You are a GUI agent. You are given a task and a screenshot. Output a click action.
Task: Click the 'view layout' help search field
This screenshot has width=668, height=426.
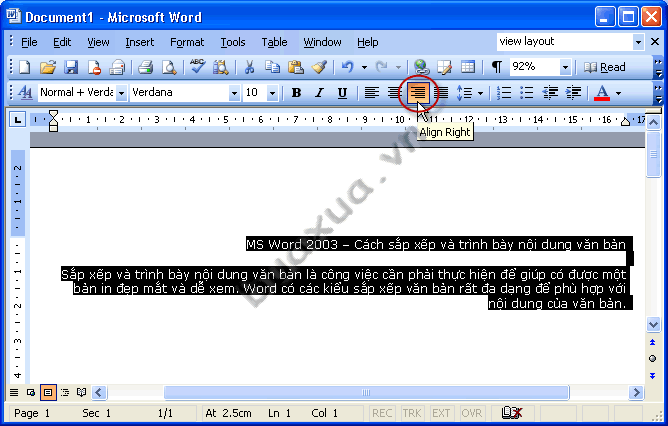coord(564,42)
